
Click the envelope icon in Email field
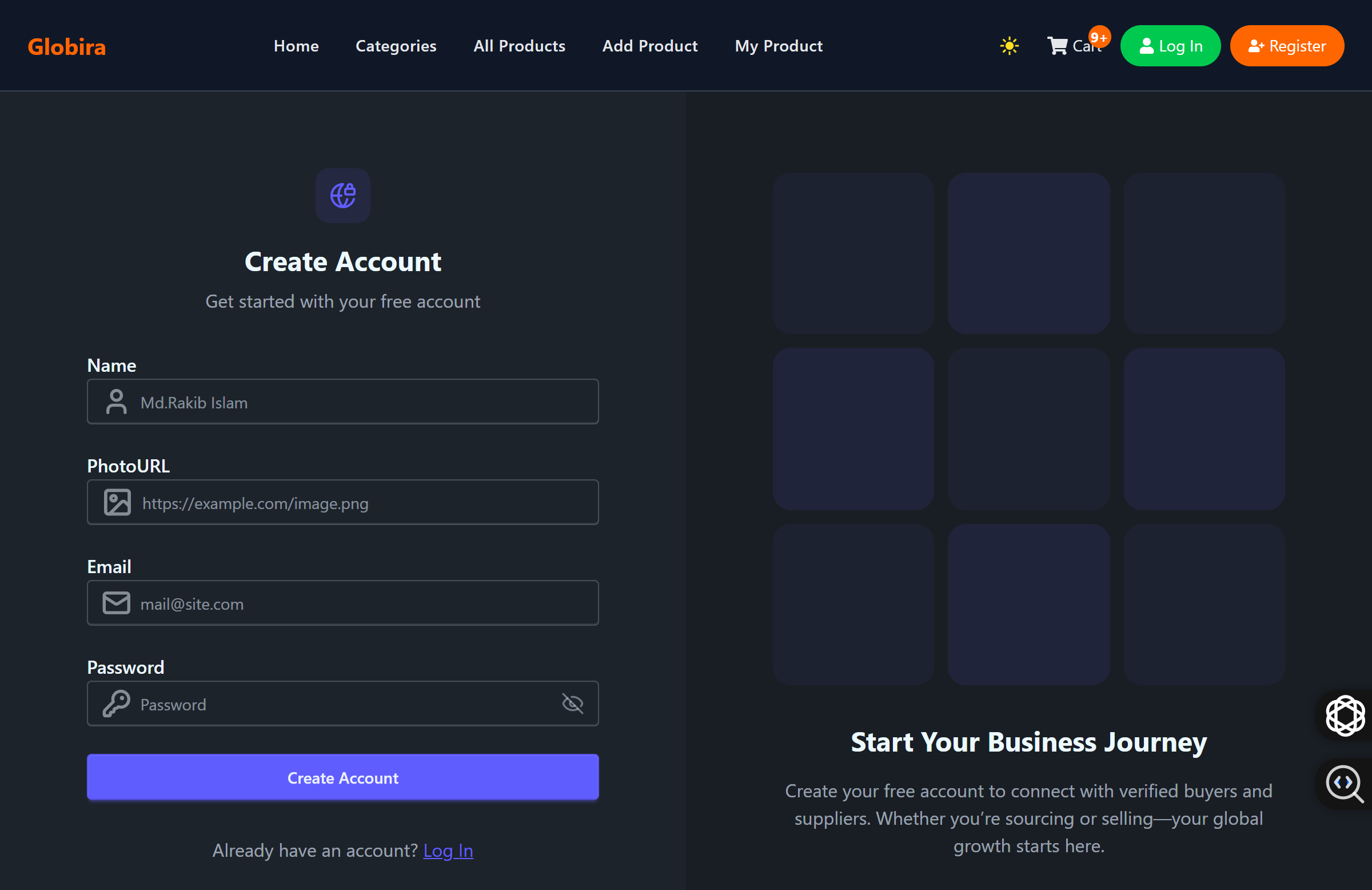click(x=117, y=603)
